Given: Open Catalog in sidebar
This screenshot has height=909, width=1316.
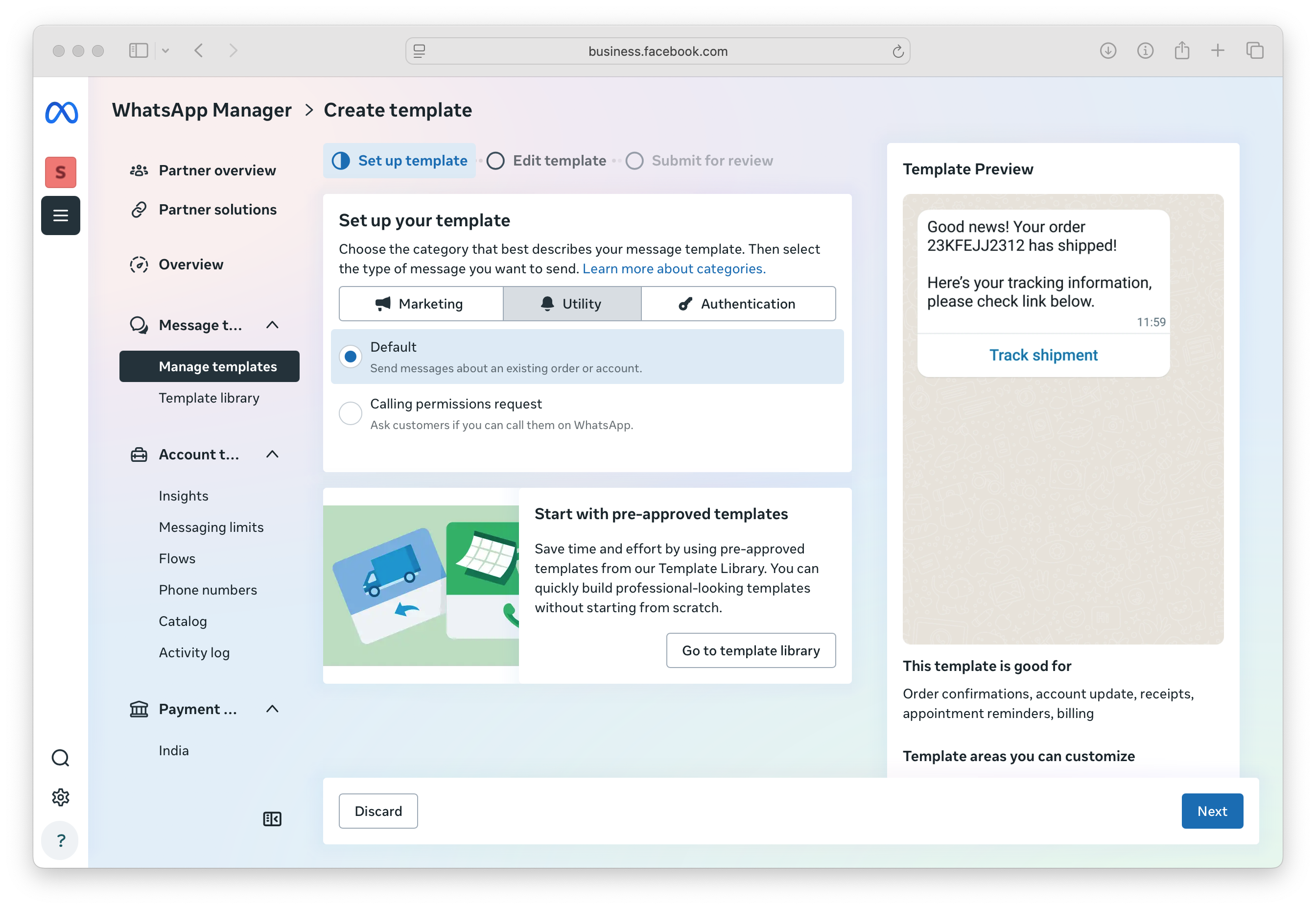Looking at the screenshot, I should tap(183, 621).
